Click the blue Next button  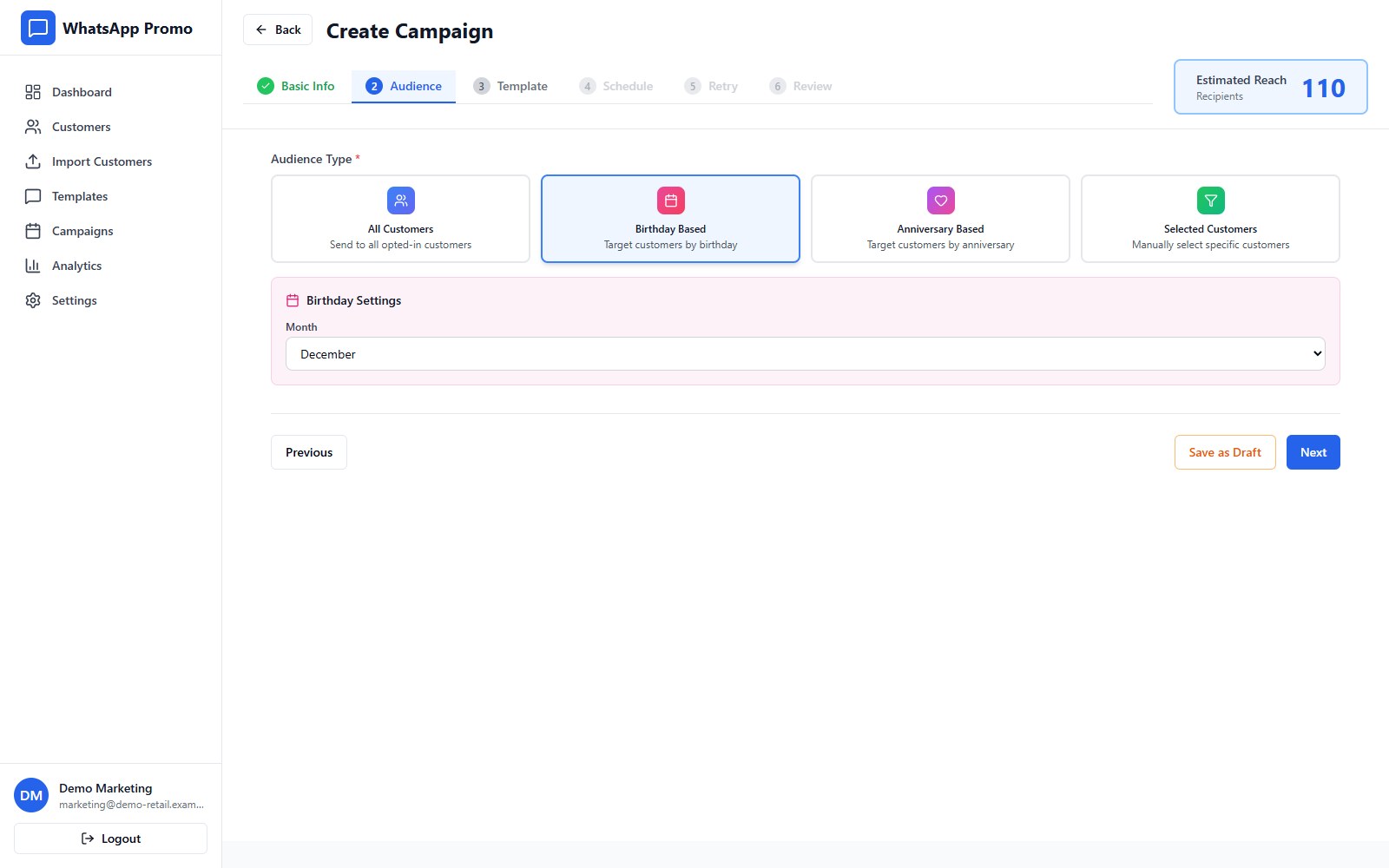tap(1313, 452)
